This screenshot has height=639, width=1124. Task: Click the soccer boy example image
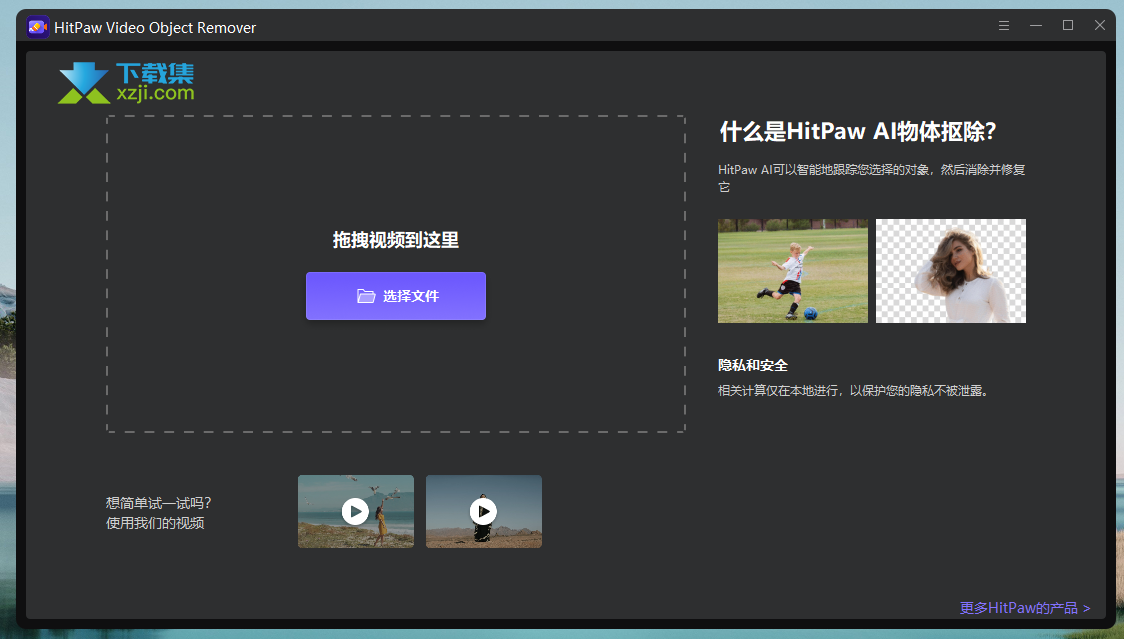793,270
